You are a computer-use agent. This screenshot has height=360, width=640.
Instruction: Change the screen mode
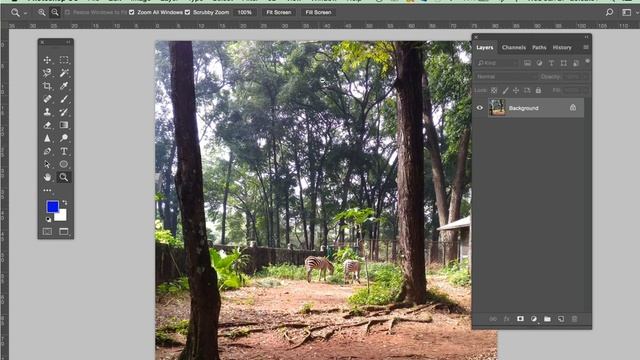[64, 231]
